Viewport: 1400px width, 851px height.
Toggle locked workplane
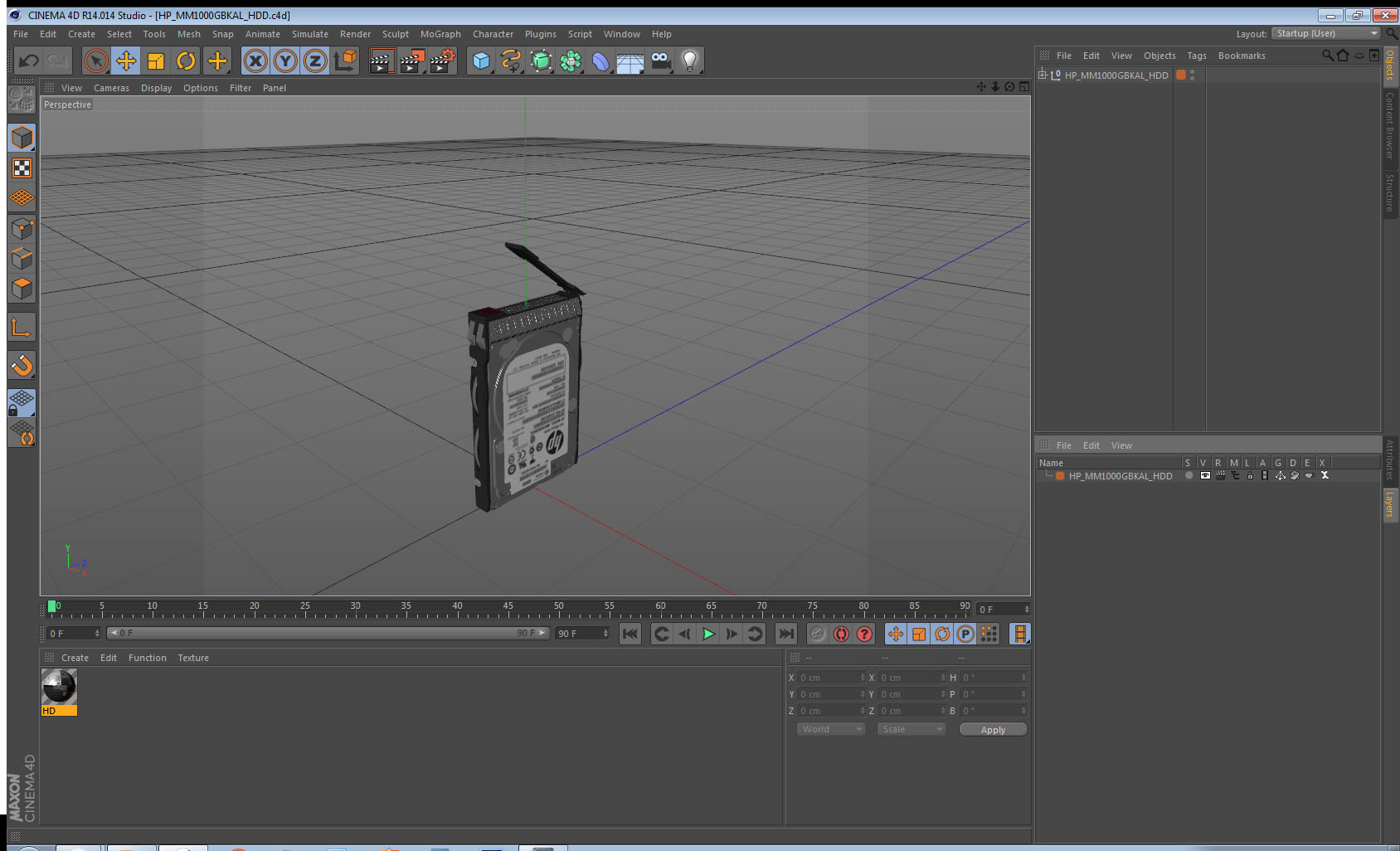click(x=22, y=403)
